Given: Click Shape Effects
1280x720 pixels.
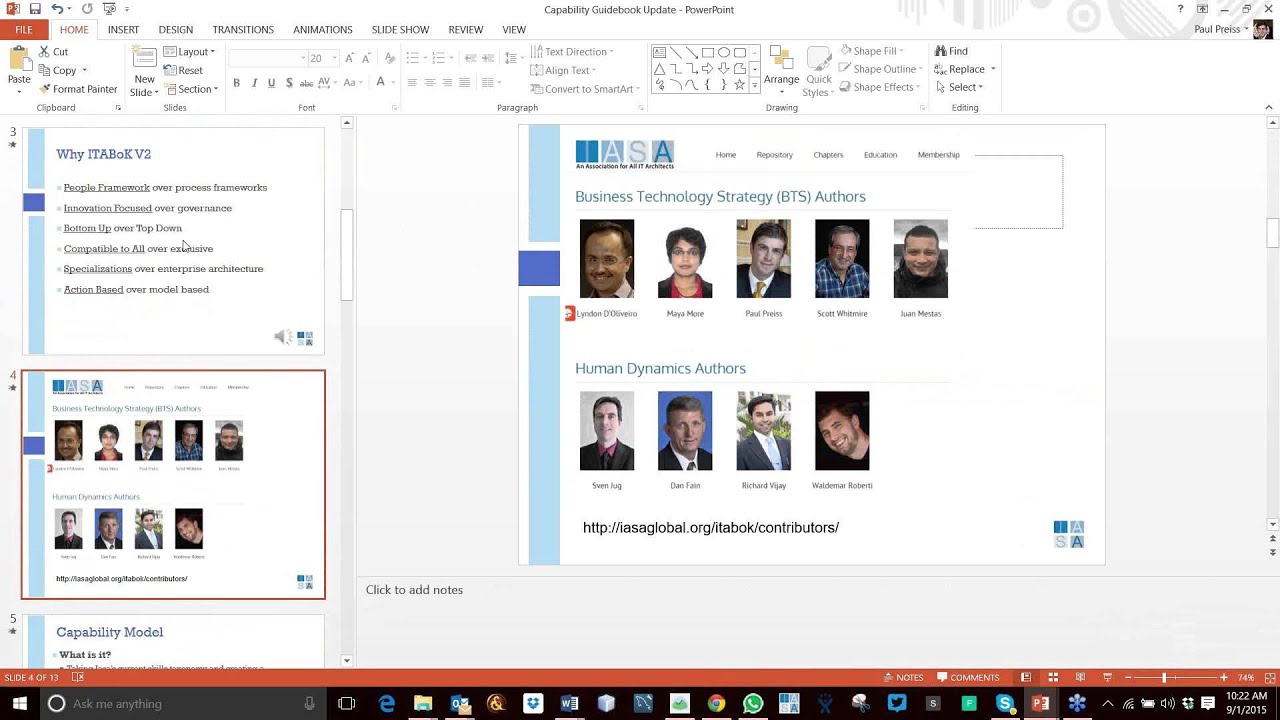Looking at the screenshot, I should pos(878,87).
